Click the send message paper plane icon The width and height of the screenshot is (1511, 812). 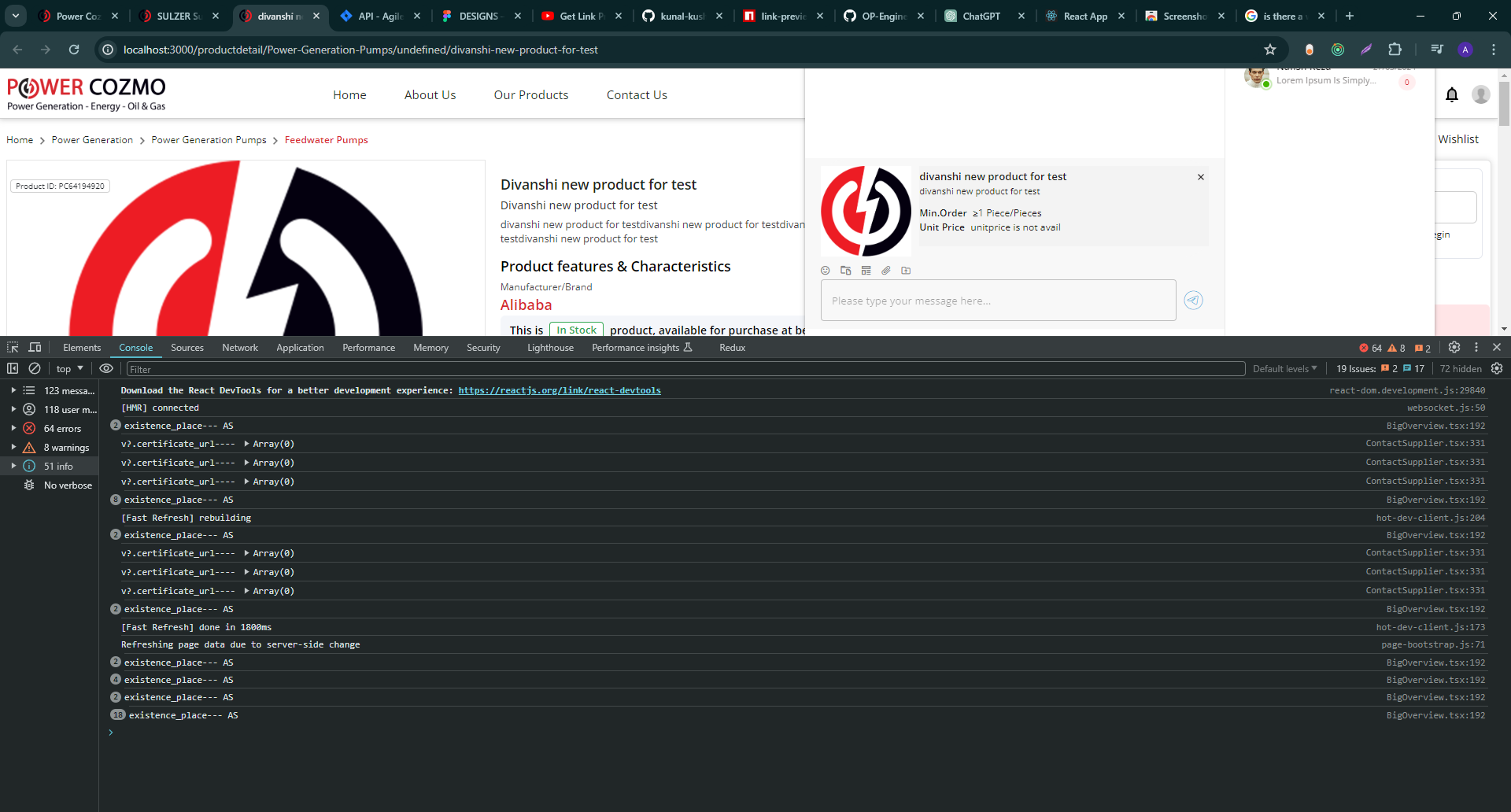(x=1193, y=301)
